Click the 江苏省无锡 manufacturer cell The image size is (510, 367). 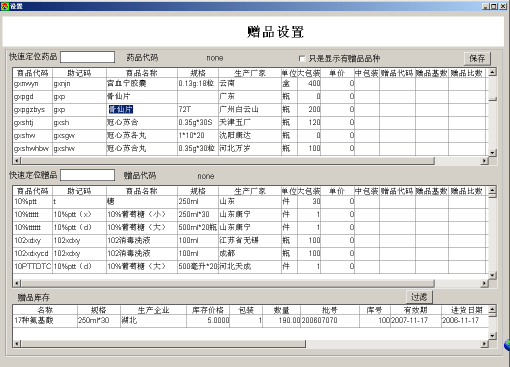[x=250, y=241]
